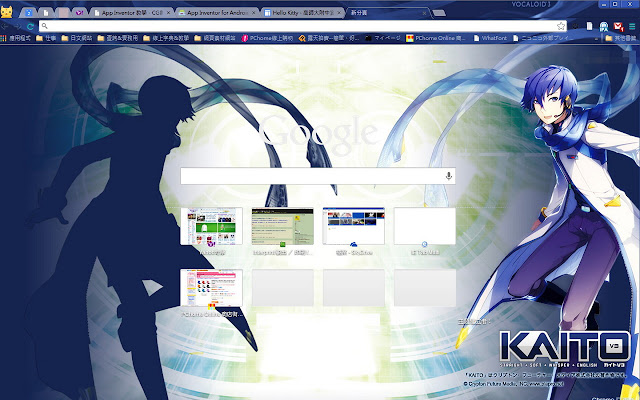Viewport: 640px width, 400px height.
Task: Close the App Inventor 教學 tab
Action: 168,13
